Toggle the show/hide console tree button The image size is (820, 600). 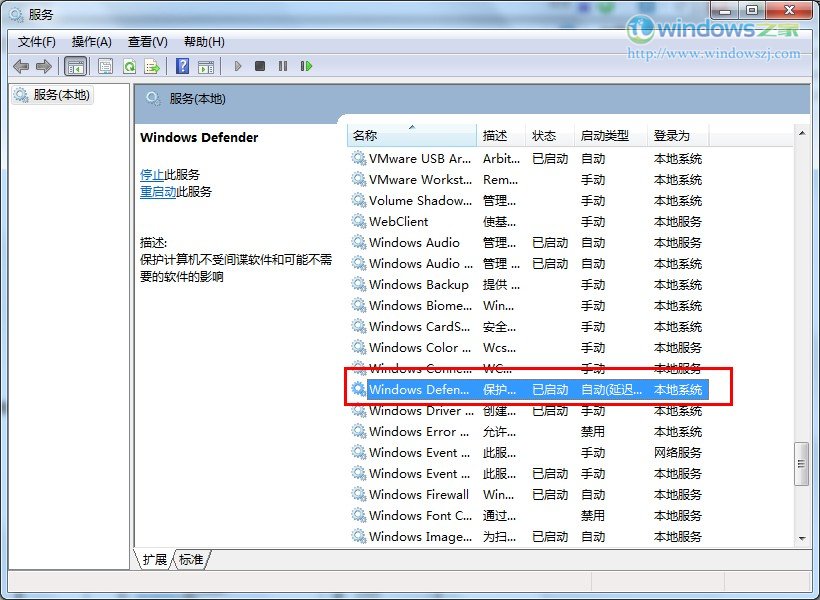(x=75, y=66)
